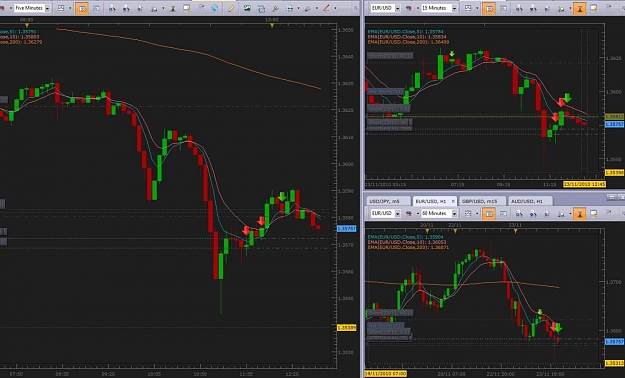
Task: Open the 60 Minutes period dropdown
Action: coord(454,214)
